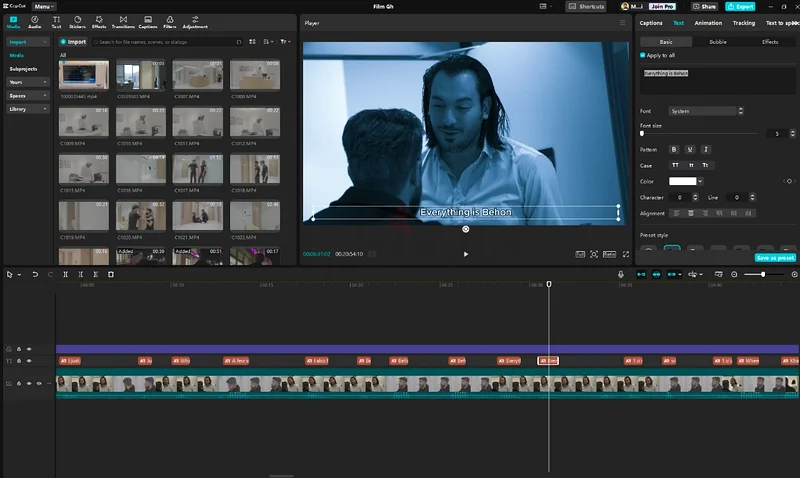Toggle Underline text pattern
Viewport: 800px width, 478px height.
tap(690, 149)
